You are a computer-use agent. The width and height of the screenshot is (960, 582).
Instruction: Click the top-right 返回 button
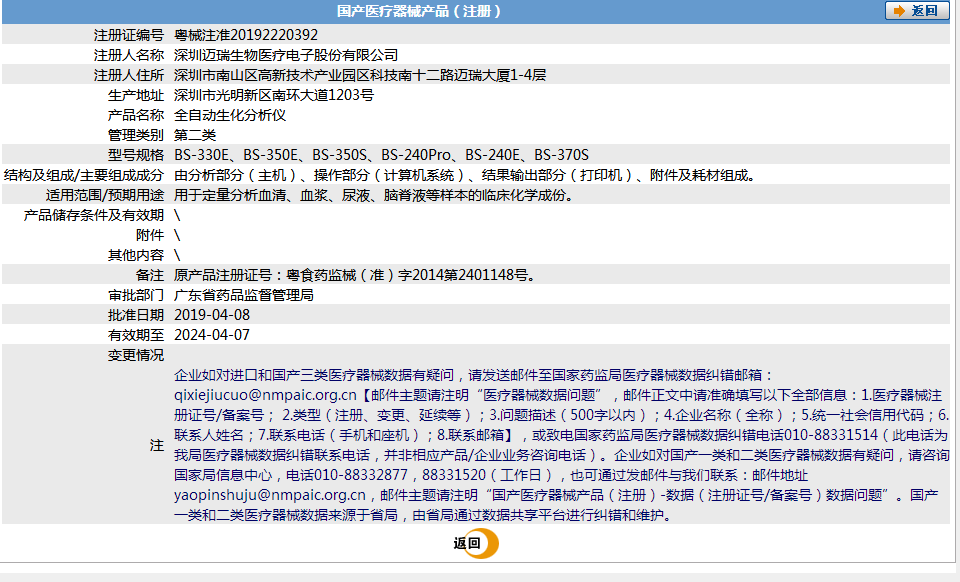[x=917, y=11]
